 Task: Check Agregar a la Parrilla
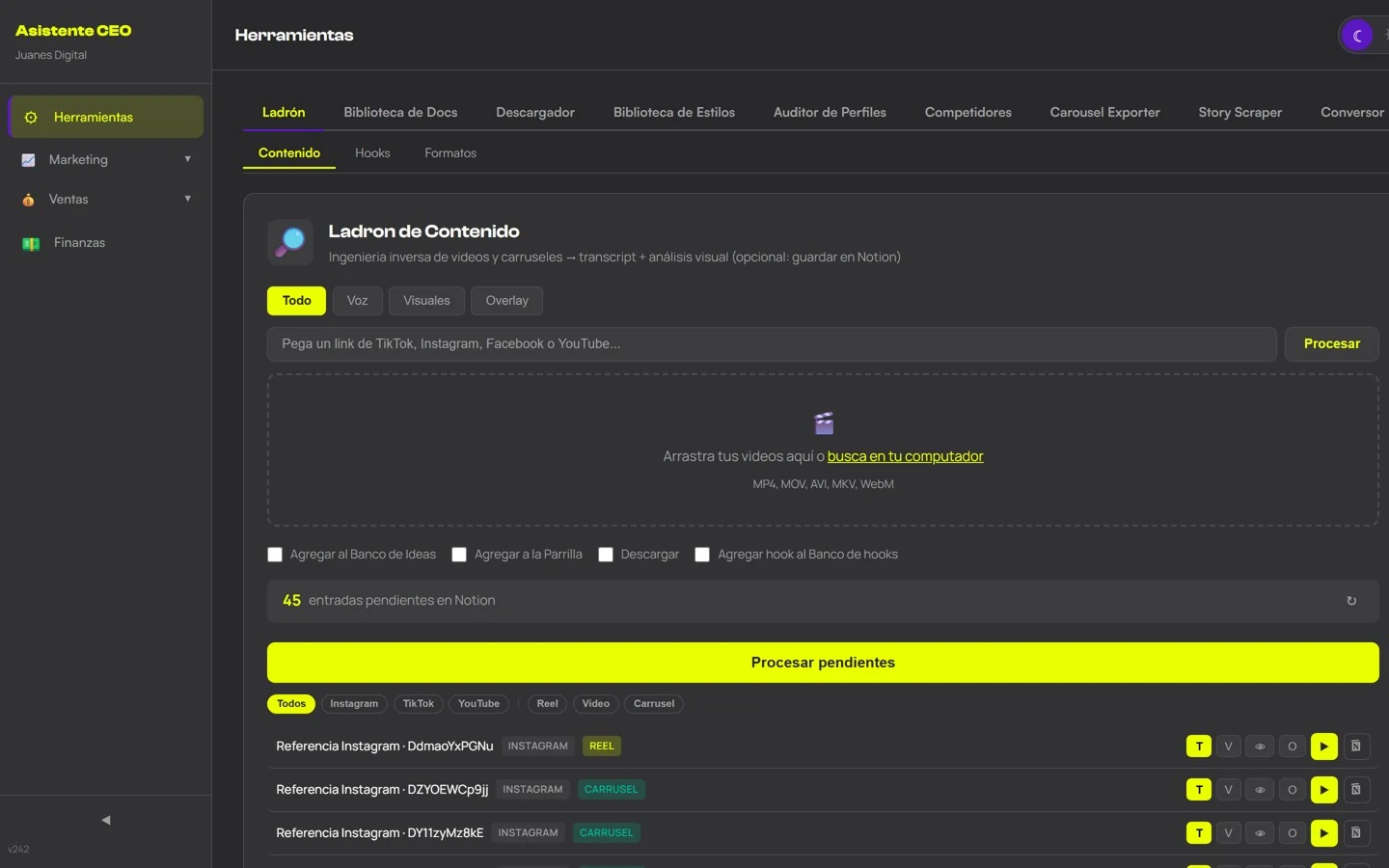(459, 555)
